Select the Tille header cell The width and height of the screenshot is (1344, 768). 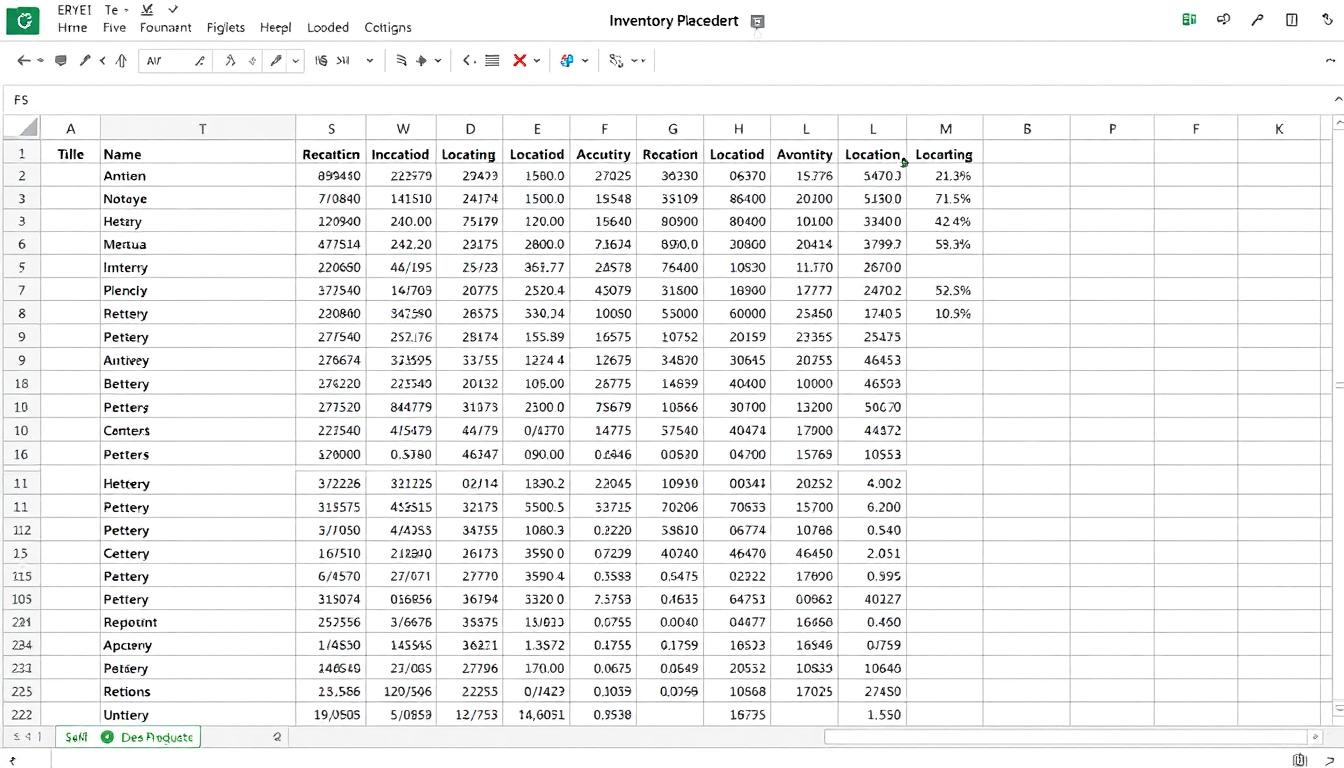tap(71, 154)
